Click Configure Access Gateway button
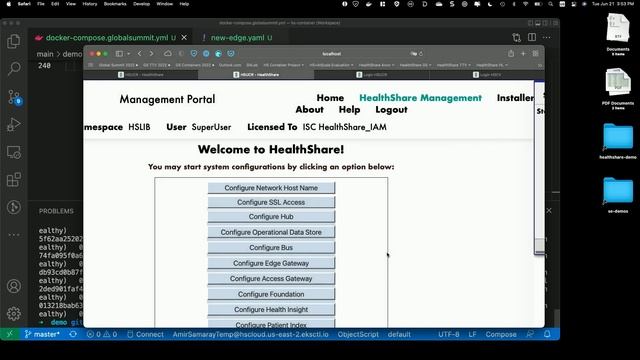This screenshot has width=640, height=360. click(271, 278)
